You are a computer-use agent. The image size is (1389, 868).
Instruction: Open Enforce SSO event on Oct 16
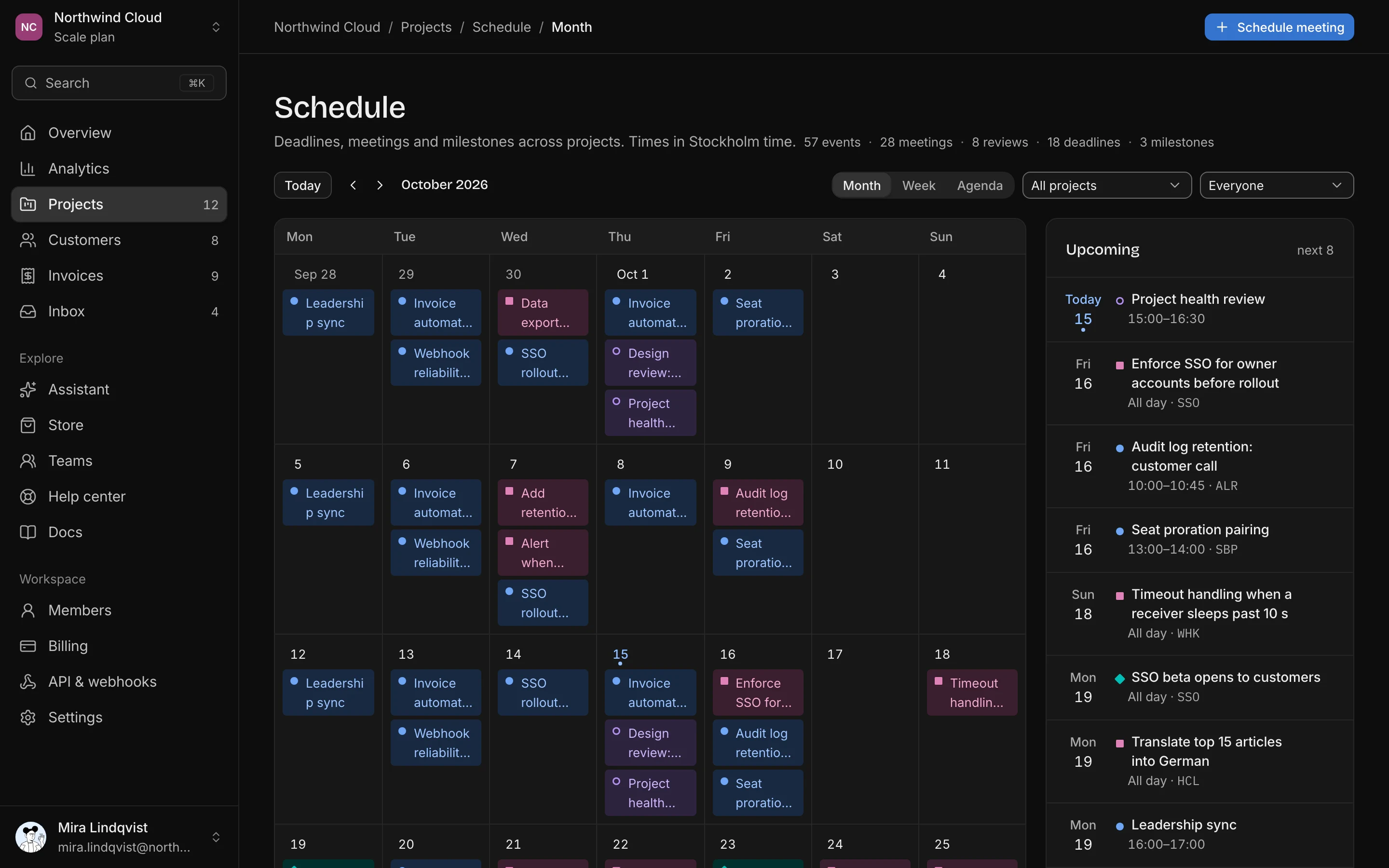pyautogui.click(x=758, y=693)
